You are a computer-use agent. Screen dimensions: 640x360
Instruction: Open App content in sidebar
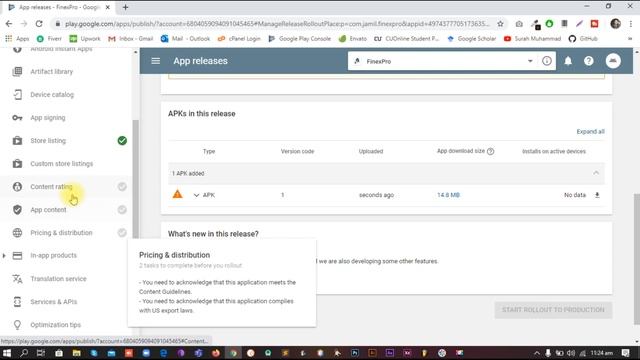pos(48,209)
